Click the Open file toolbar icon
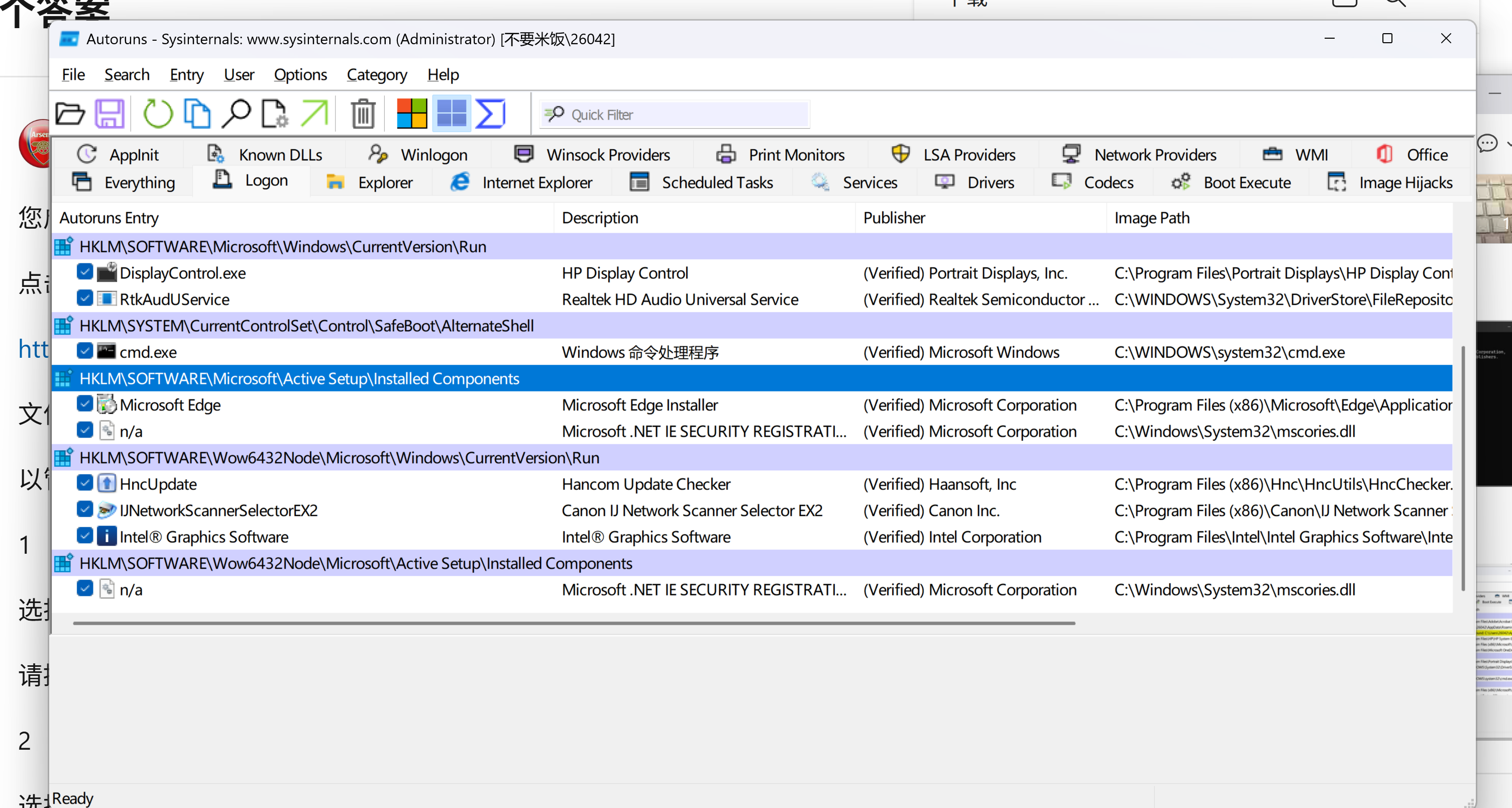Screen dimensions: 1512x808 [70, 114]
